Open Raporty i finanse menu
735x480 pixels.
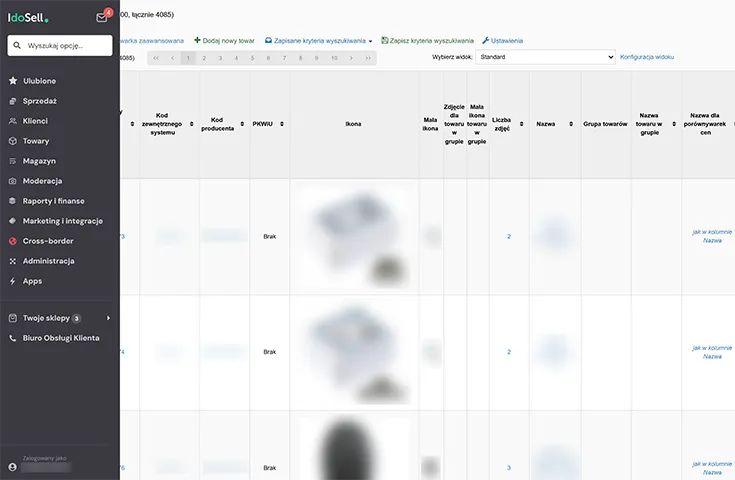pos(53,201)
